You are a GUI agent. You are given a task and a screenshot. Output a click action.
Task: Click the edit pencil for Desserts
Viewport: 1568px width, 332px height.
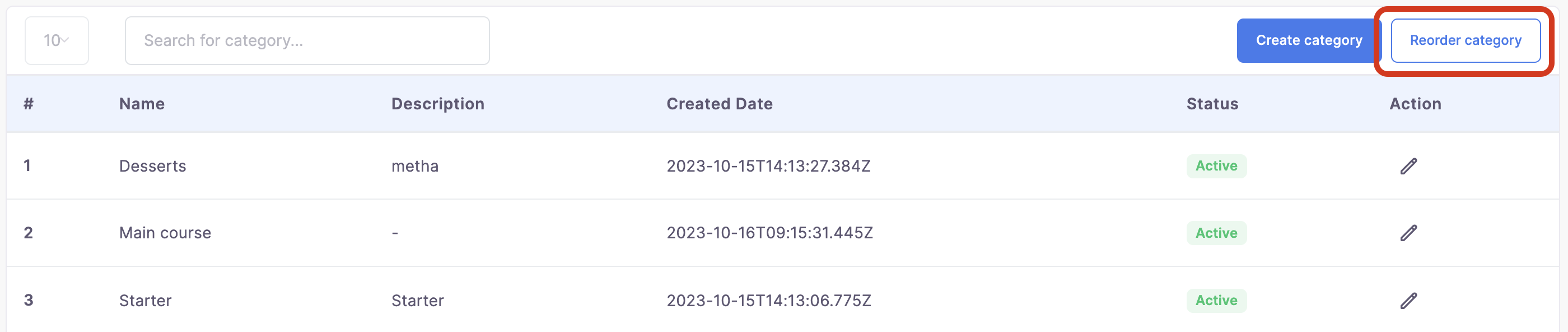(1408, 167)
